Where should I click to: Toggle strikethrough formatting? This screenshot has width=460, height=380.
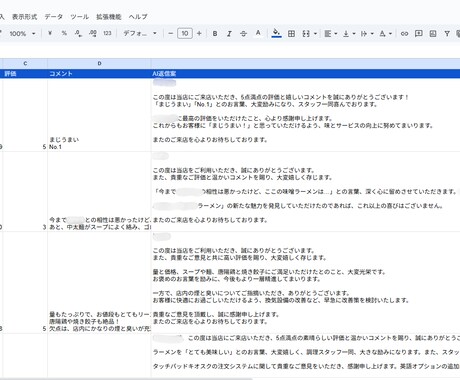tap(243, 33)
